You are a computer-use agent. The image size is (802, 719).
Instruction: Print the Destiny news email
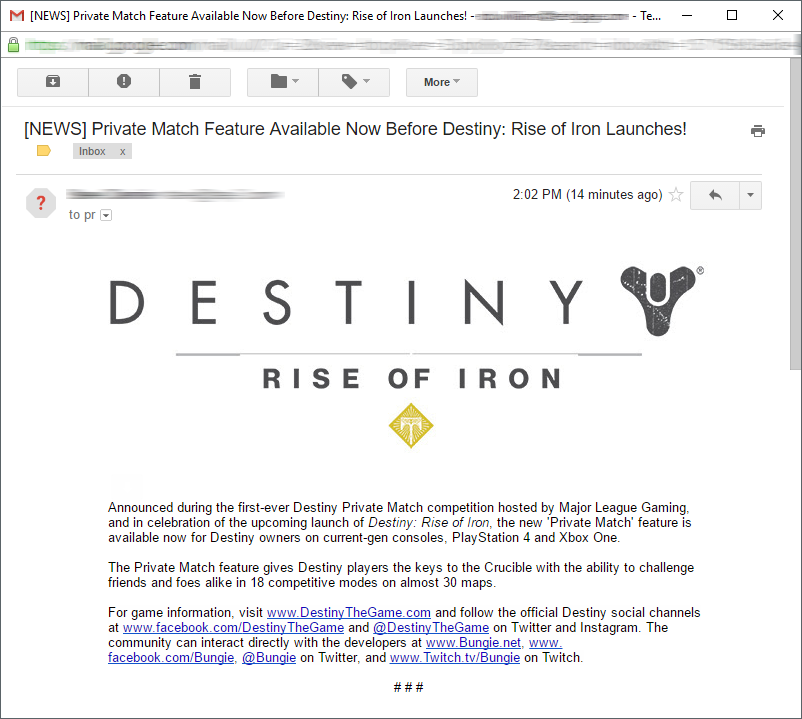pyautogui.click(x=757, y=130)
